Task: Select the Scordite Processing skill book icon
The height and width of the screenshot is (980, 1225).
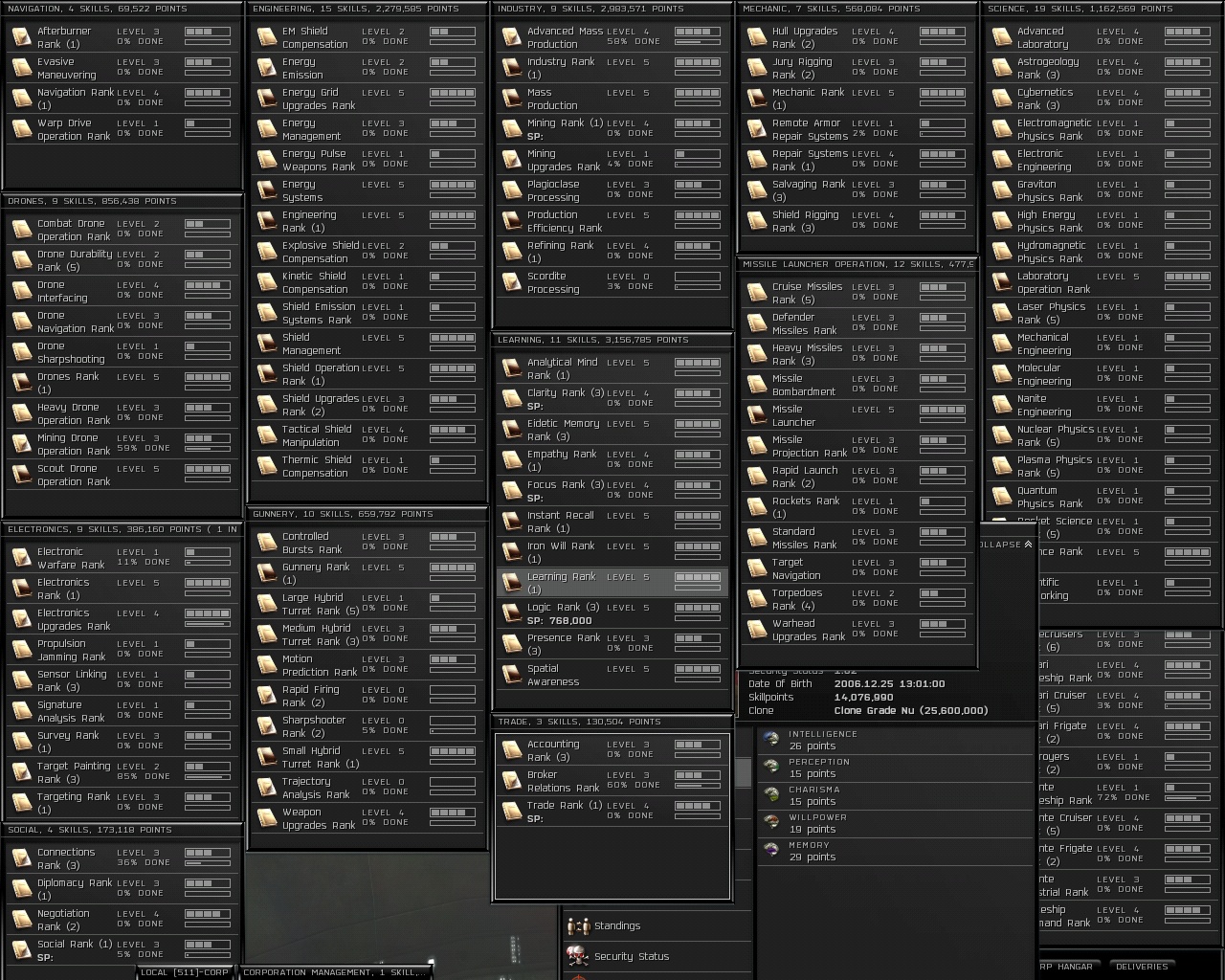Action: 512,282
